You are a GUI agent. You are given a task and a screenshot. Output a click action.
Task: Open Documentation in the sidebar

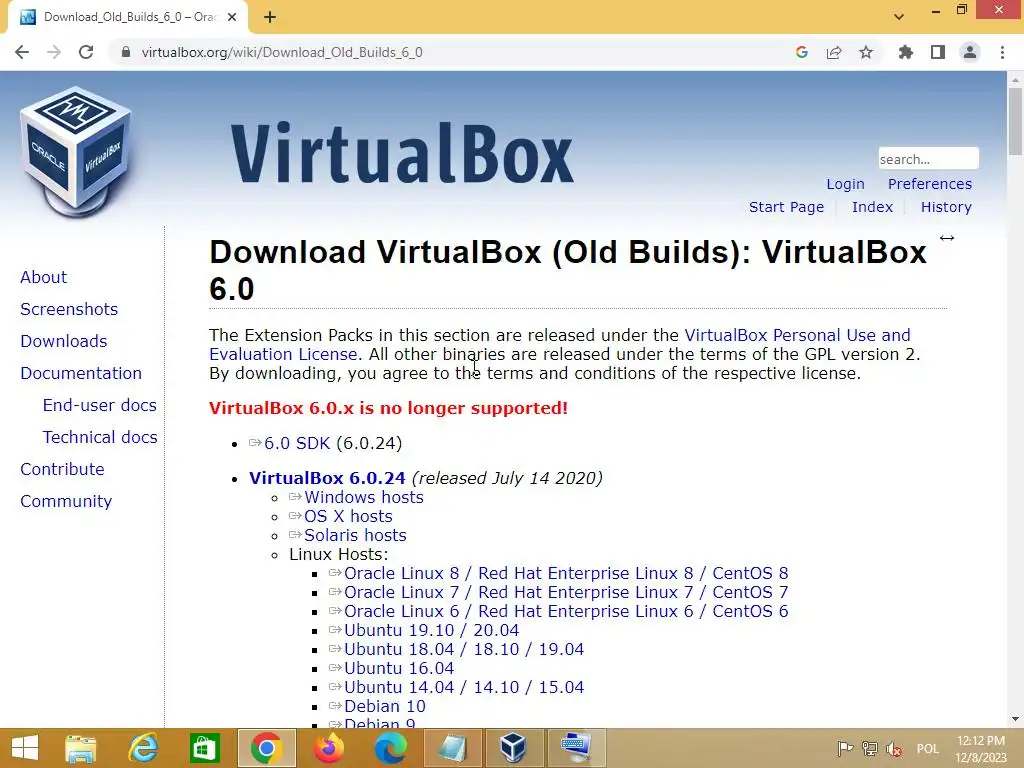tap(81, 373)
